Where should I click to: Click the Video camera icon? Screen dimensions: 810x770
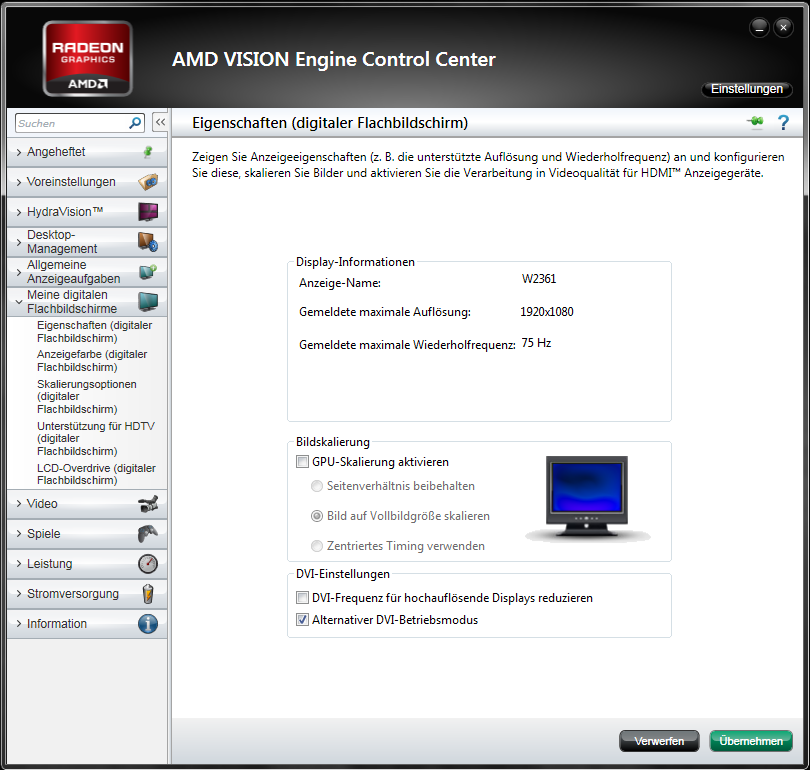pyautogui.click(x=148, y=504)
